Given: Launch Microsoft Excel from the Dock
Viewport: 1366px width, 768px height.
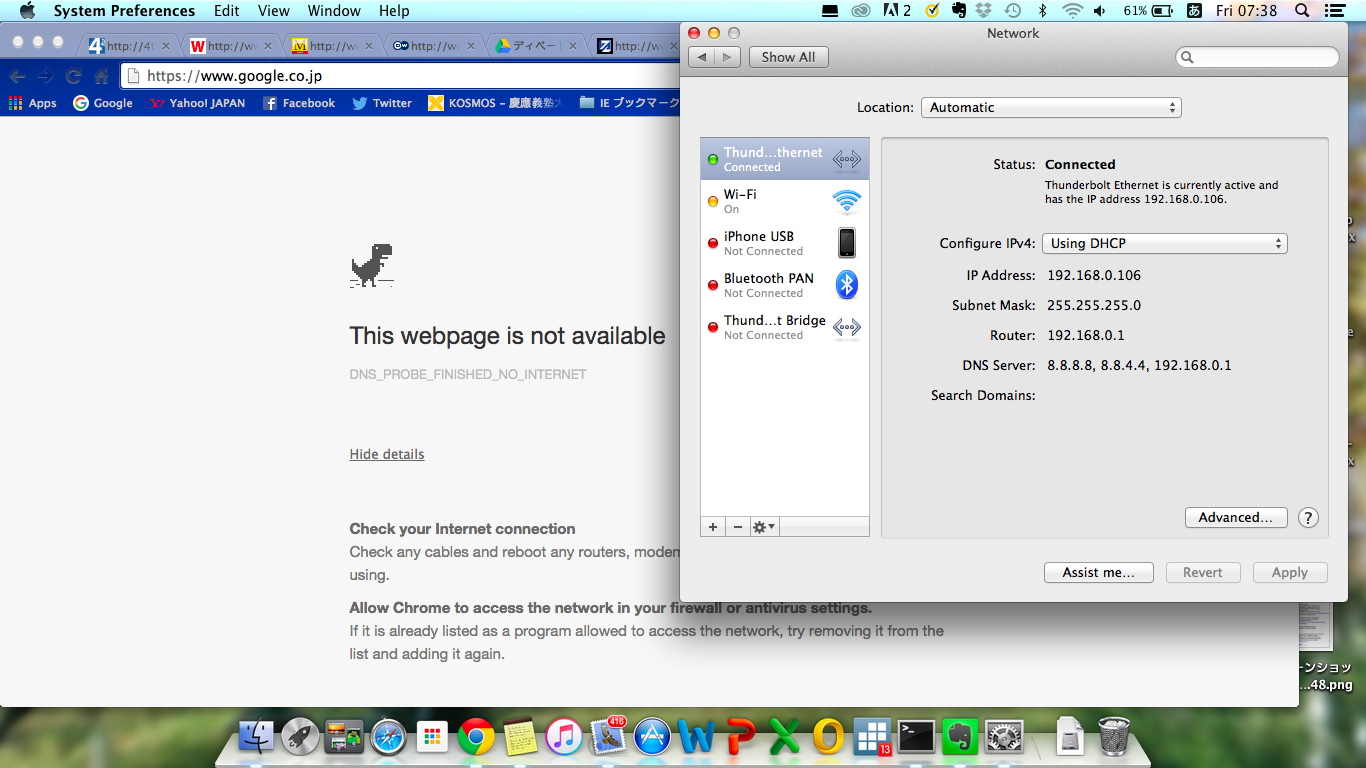Looking at the screenshot, I should [x=784, y=737].
